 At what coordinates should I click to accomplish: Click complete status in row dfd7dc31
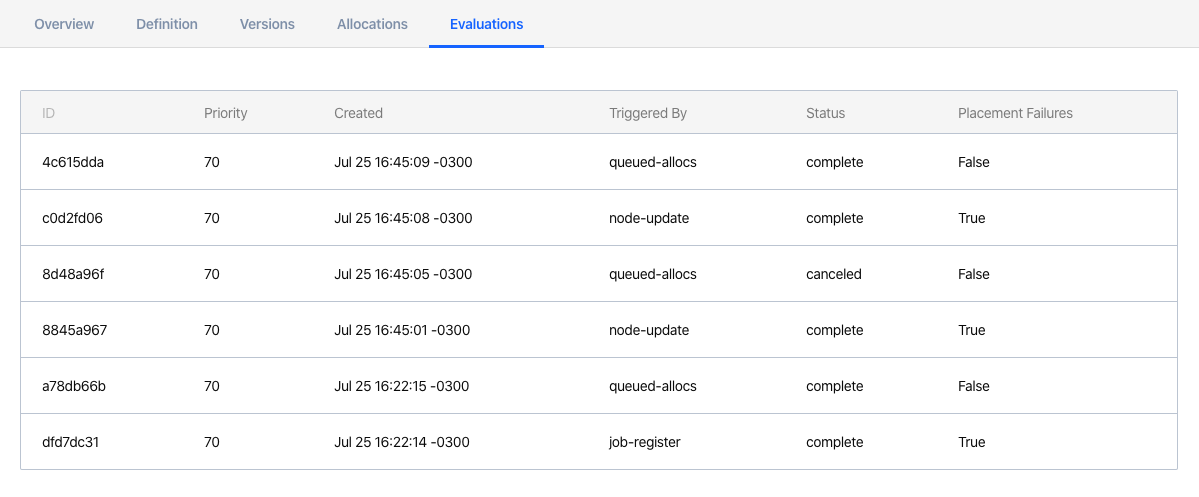834,442
